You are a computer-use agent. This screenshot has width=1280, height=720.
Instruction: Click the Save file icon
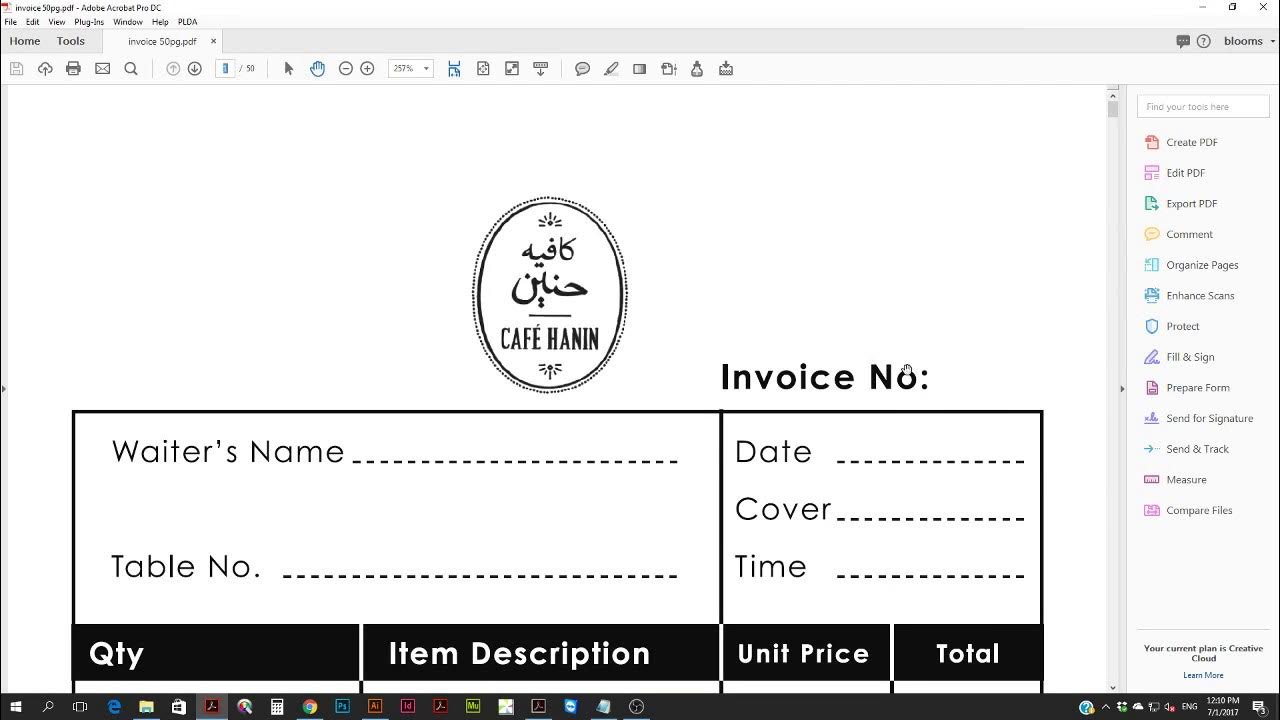tap(16, 69)
